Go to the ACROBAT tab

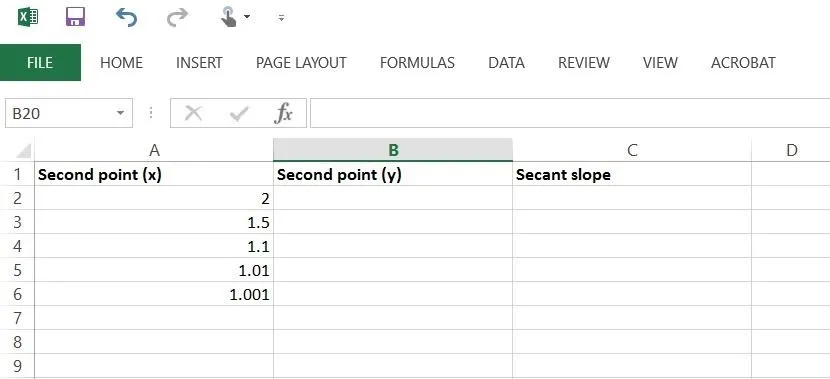pyautogui.click(x=743, y=62)
